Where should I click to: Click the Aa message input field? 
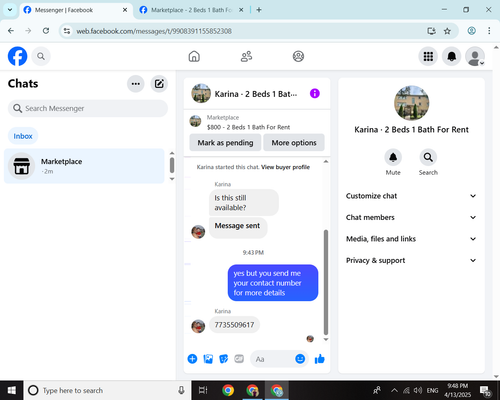click(x=273, y=359)
